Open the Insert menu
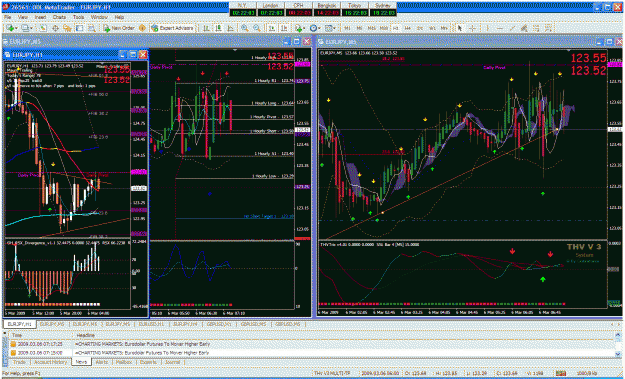 coord(40,18)
